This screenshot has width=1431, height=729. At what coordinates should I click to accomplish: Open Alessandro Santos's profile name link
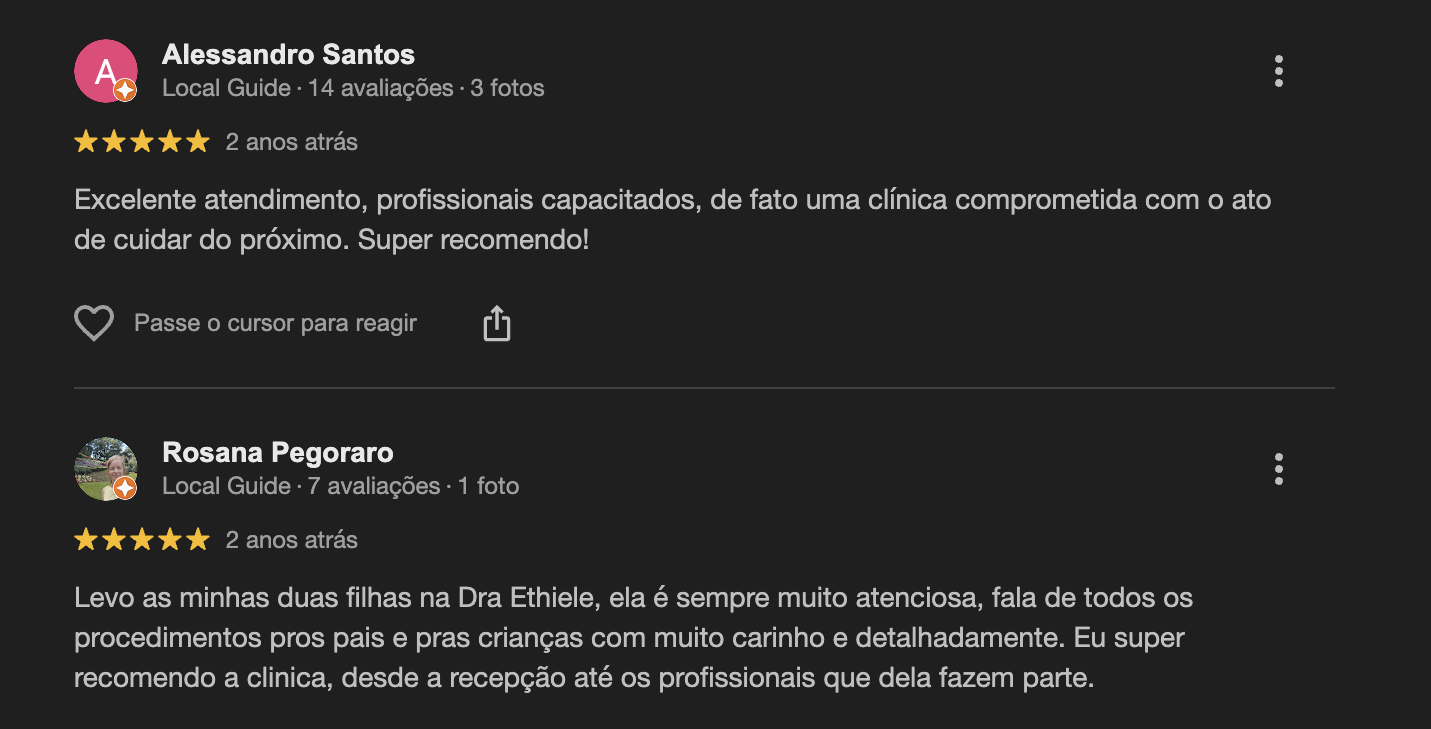(288, 54)
